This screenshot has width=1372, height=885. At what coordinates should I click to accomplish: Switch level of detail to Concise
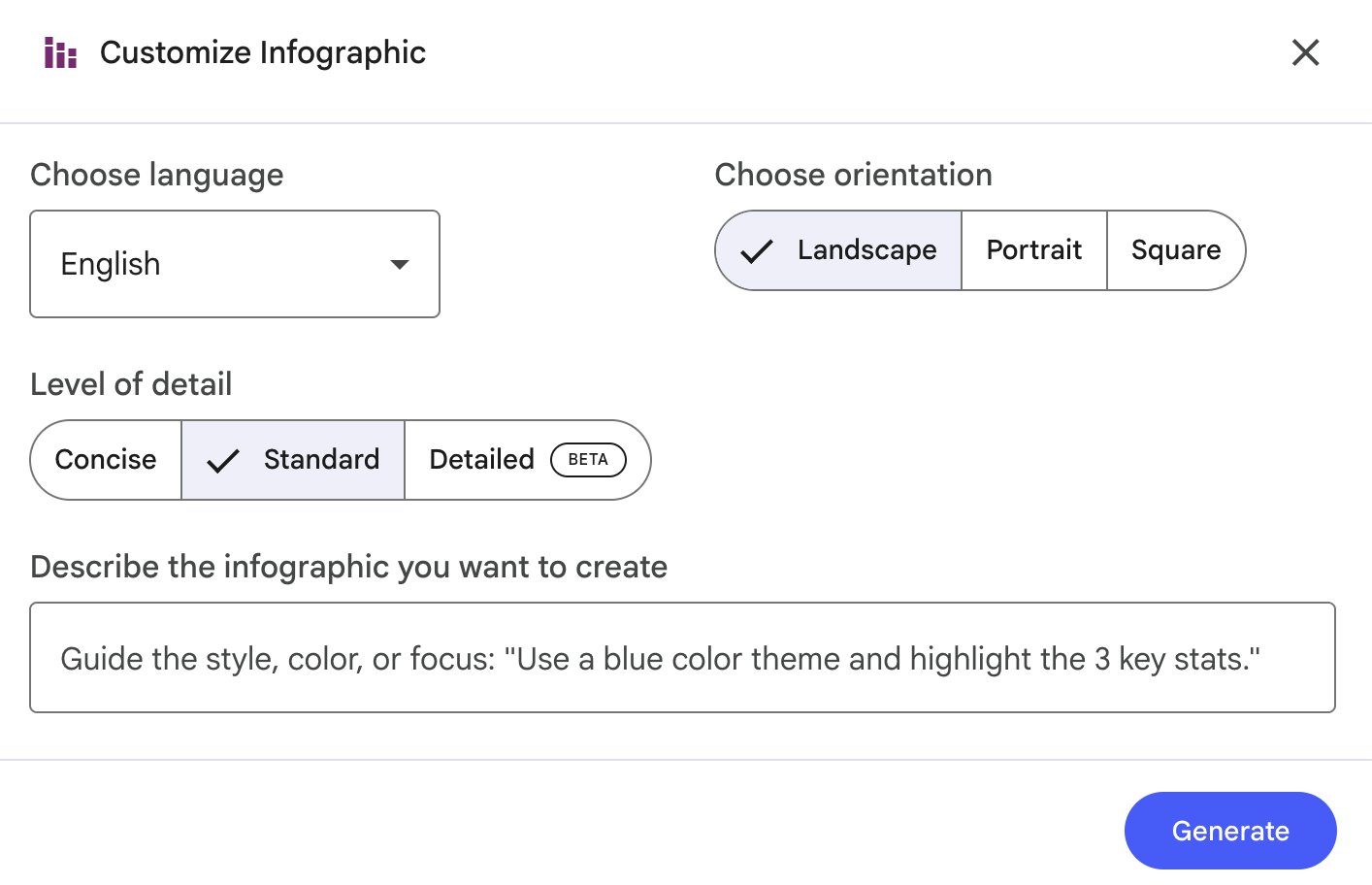[106, 460]
